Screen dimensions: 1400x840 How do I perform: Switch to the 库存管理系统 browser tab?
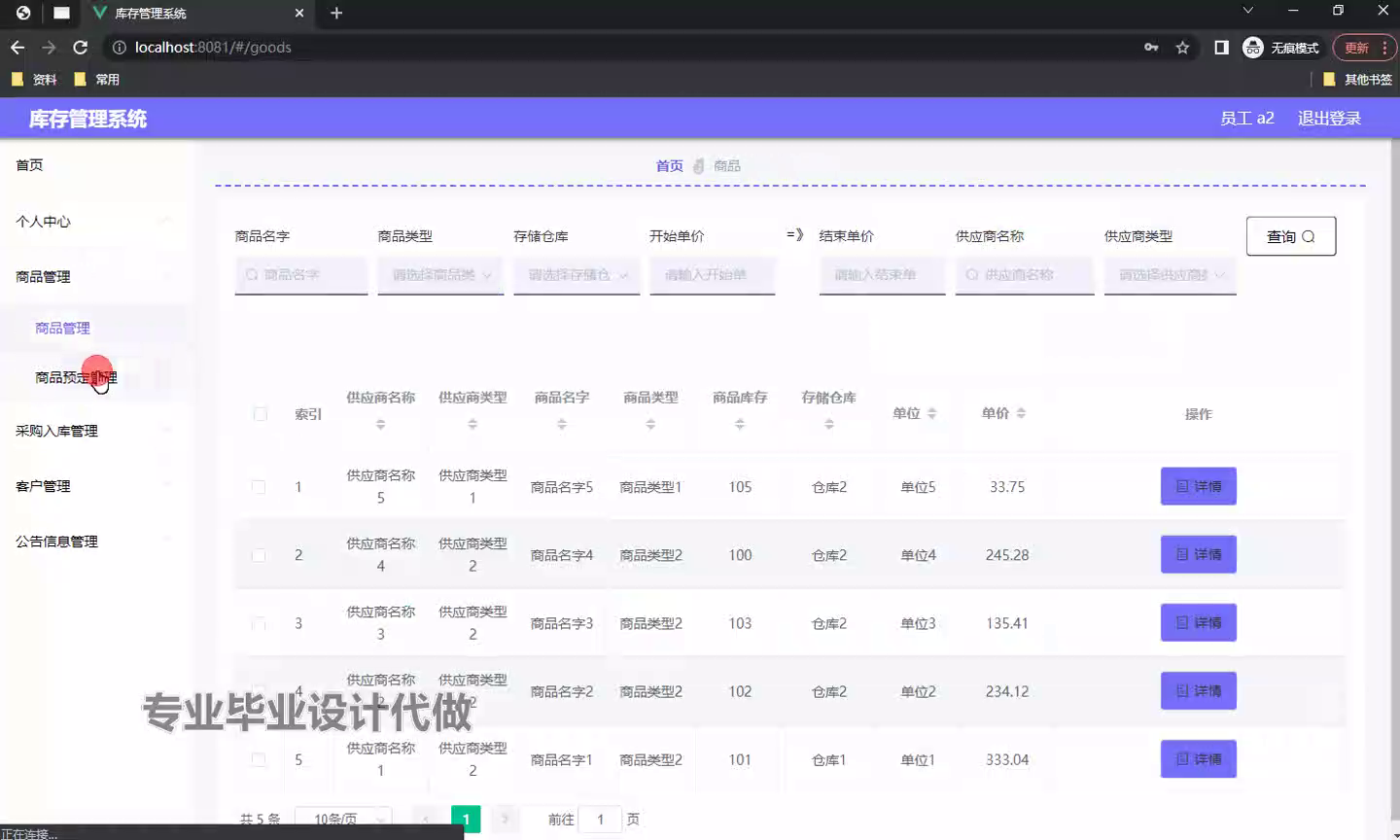coord(198,13)
